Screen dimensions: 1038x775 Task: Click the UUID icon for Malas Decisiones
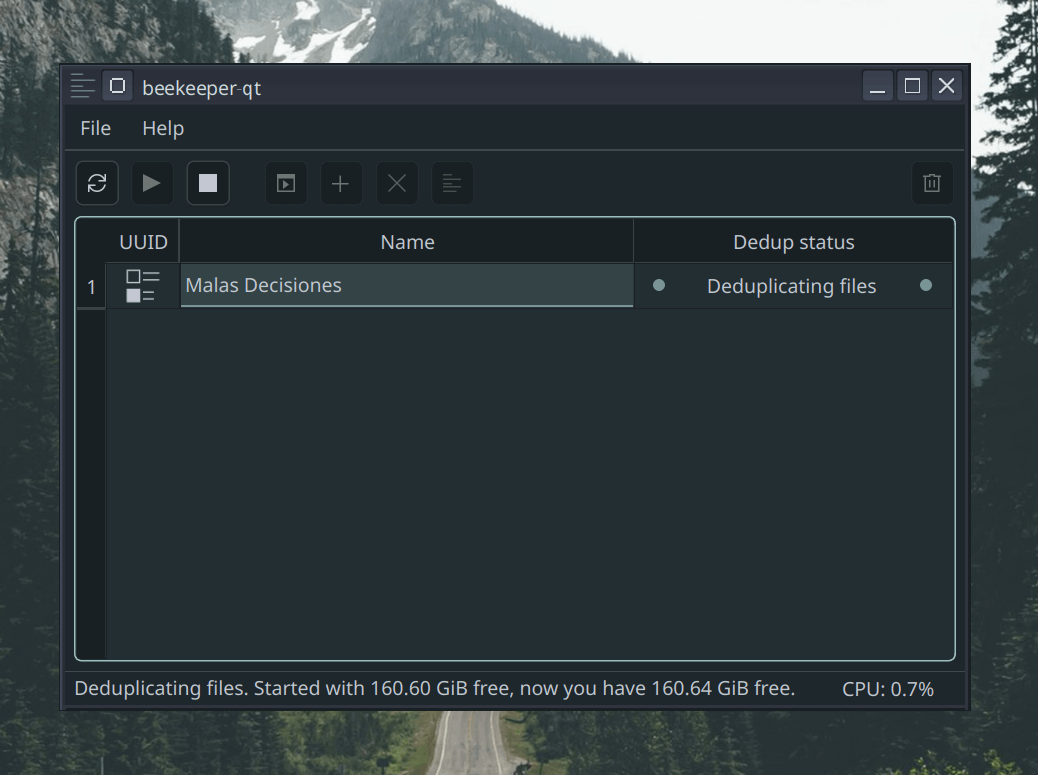point(143,285)
